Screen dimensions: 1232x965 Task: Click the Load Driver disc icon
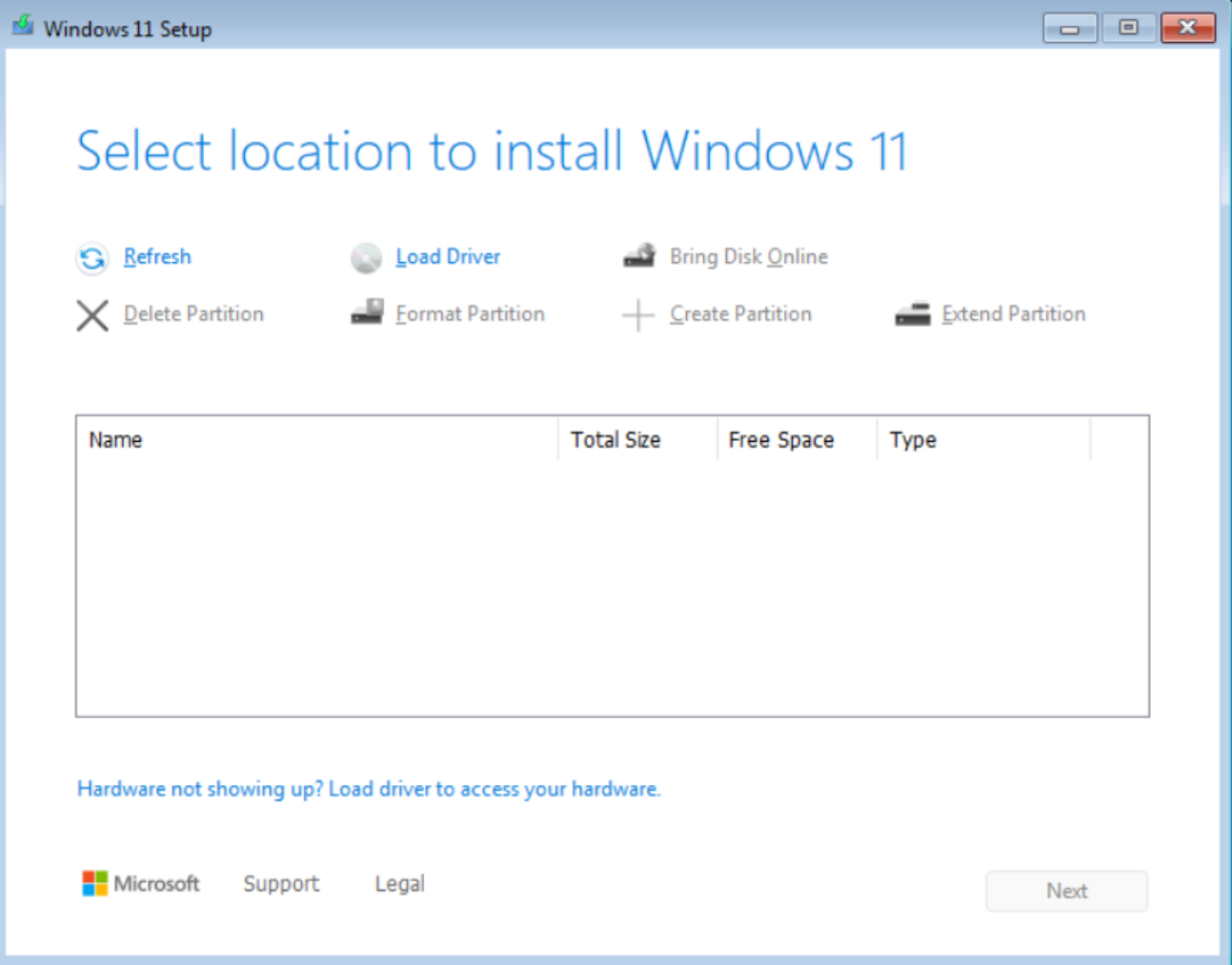pos(366,258)
